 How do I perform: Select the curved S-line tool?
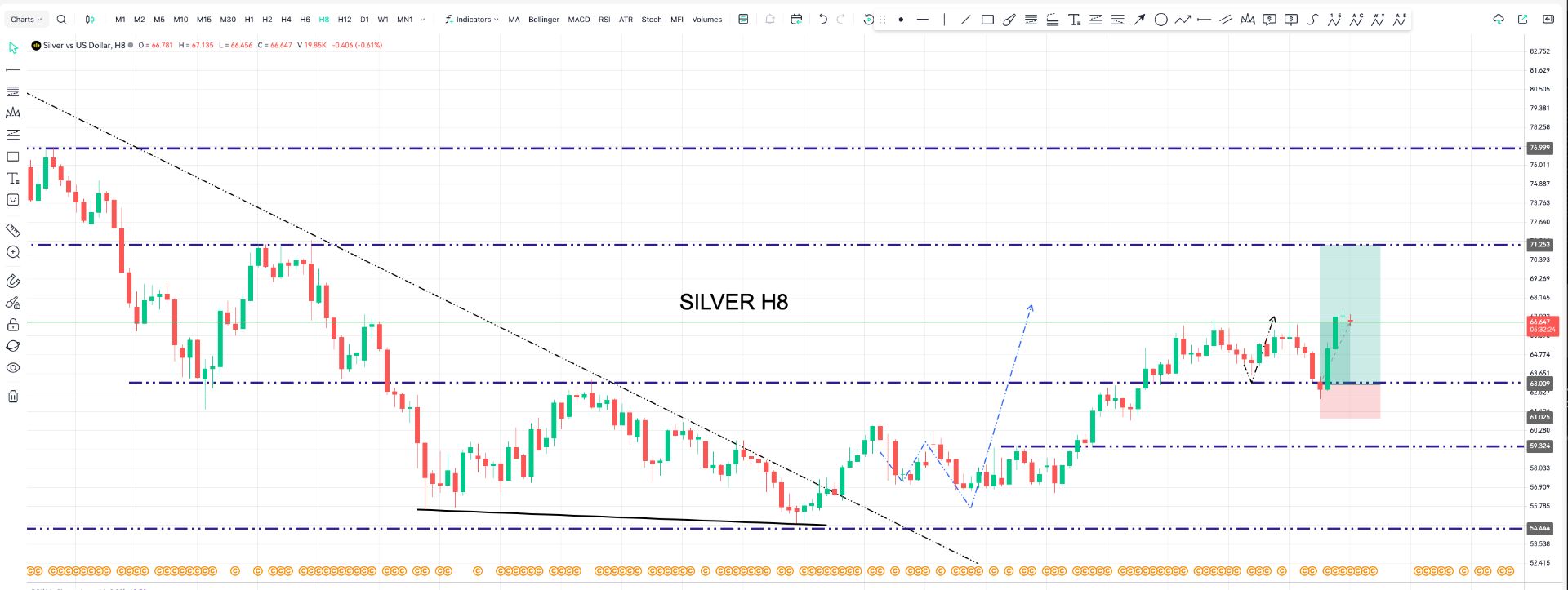tap(1312, 20)
